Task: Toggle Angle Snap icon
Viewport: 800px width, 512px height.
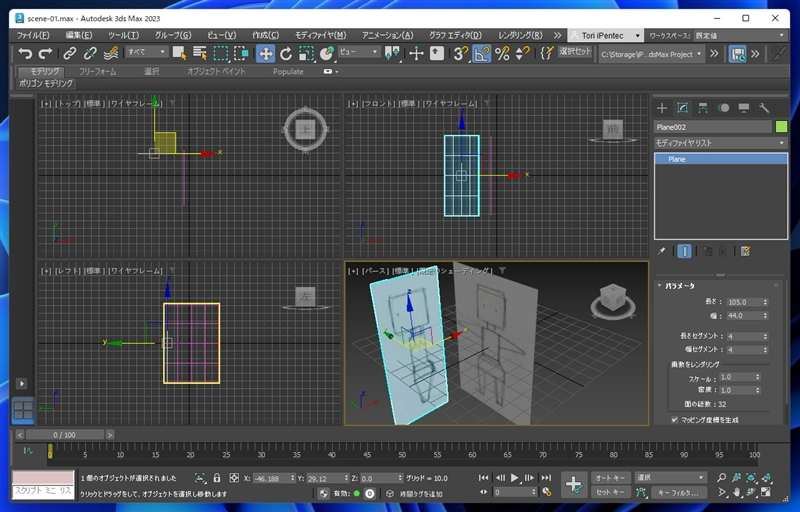Action: click(482, 53)
